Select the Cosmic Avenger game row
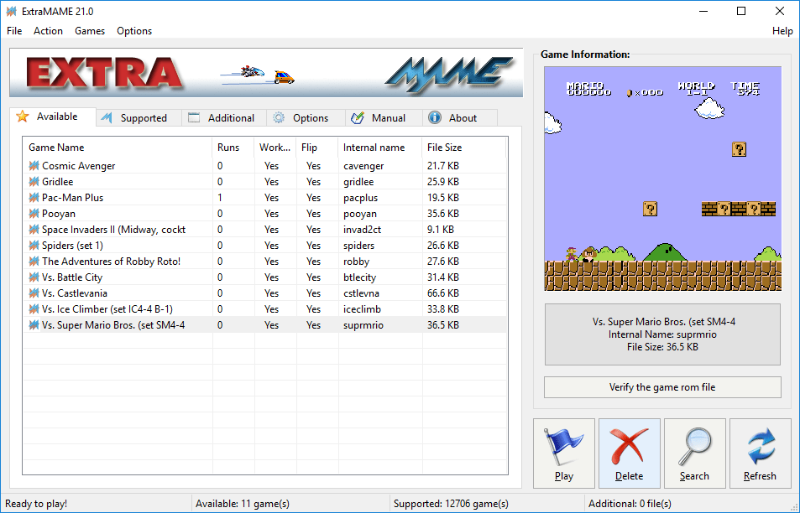The image size is (800, 513). coord(78,166)
